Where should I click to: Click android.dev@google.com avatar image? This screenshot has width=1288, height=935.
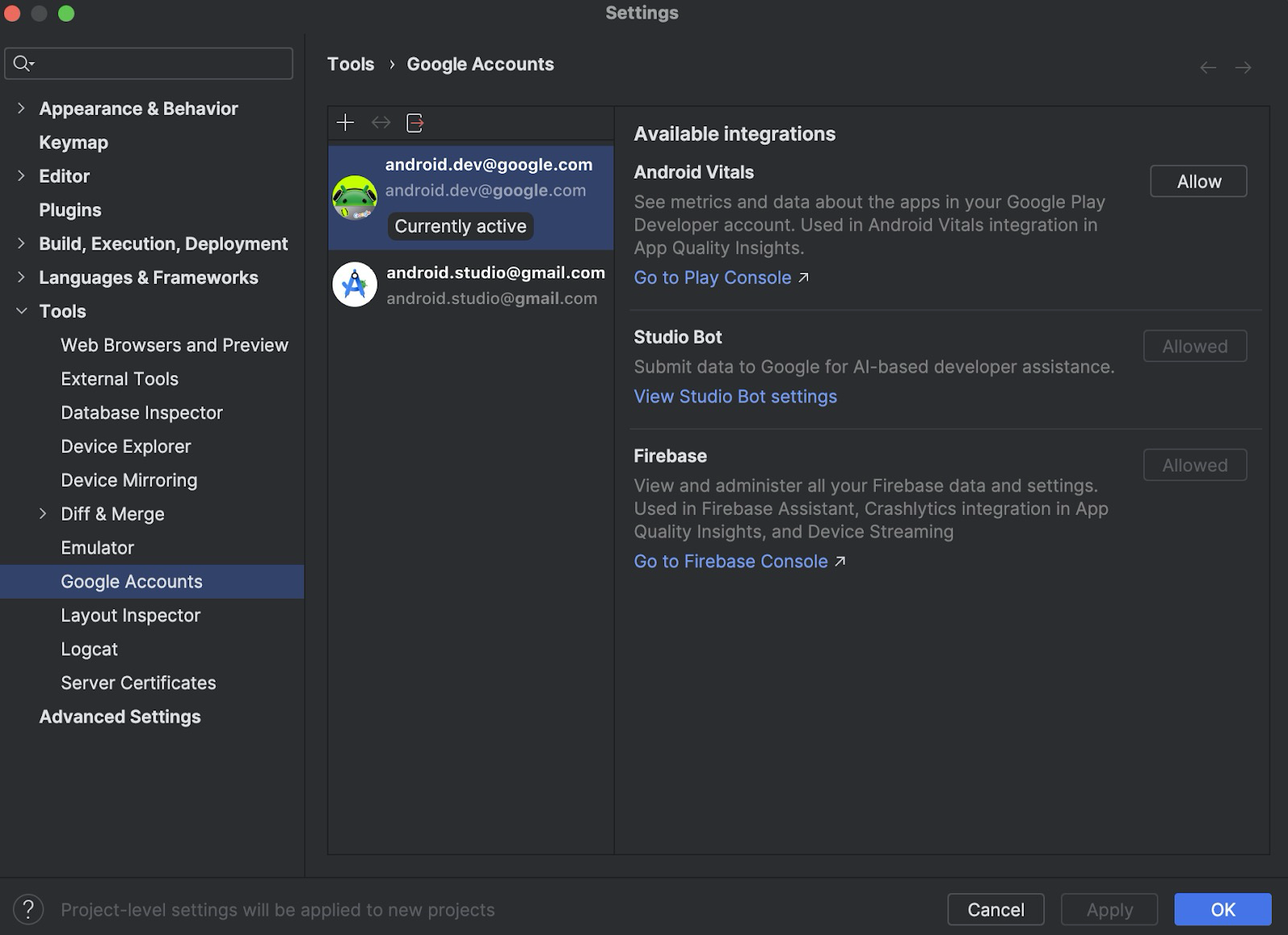[355, 198]
